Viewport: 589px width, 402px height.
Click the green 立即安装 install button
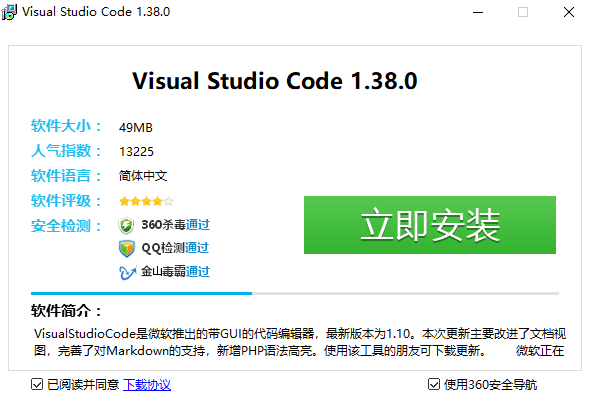[430, 225]
